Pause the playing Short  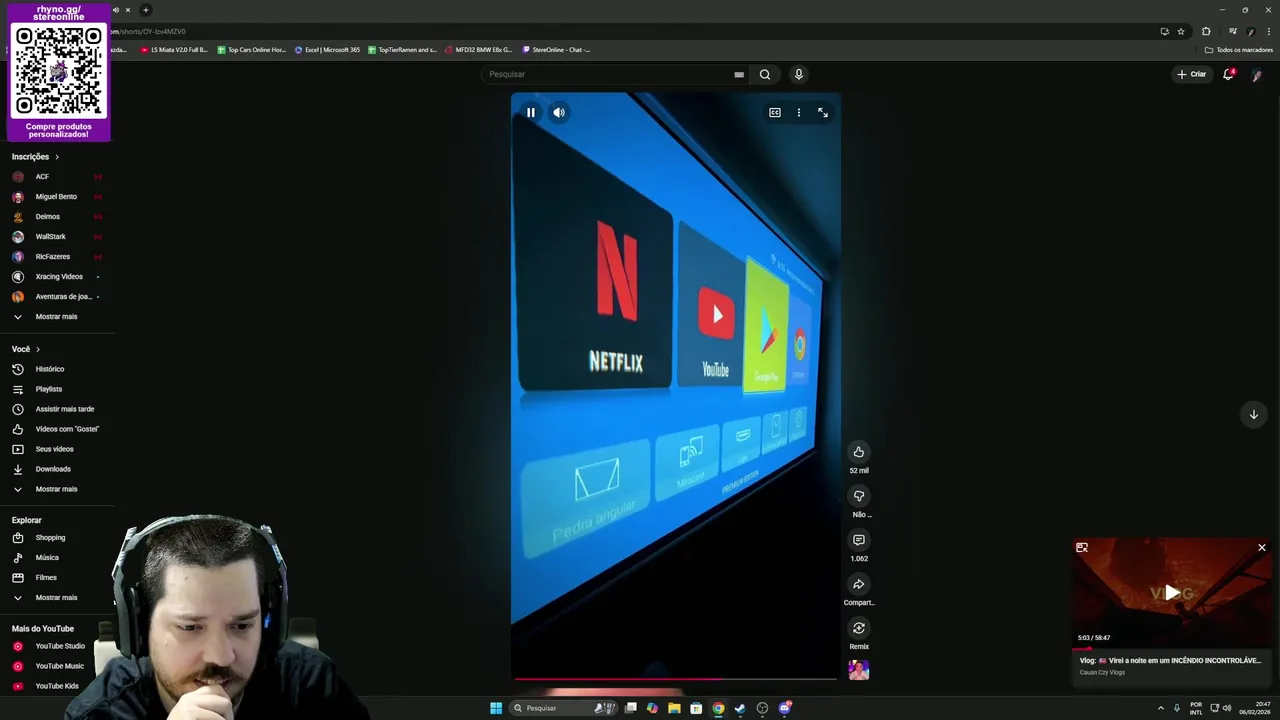pos(531,113)
